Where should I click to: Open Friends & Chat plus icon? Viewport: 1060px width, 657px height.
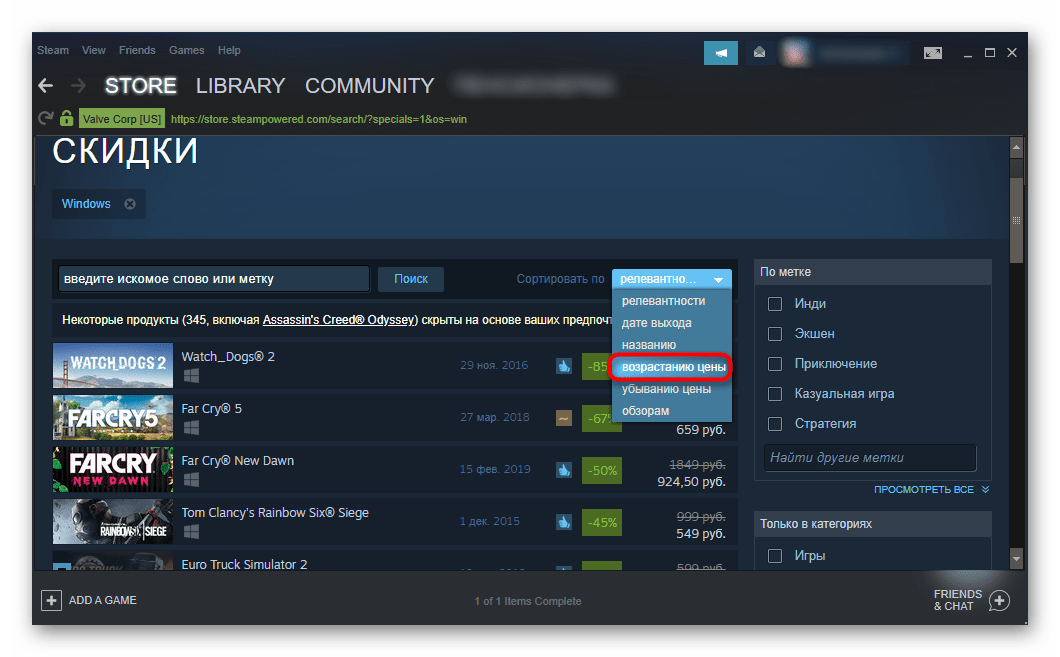tap(998, 600)
